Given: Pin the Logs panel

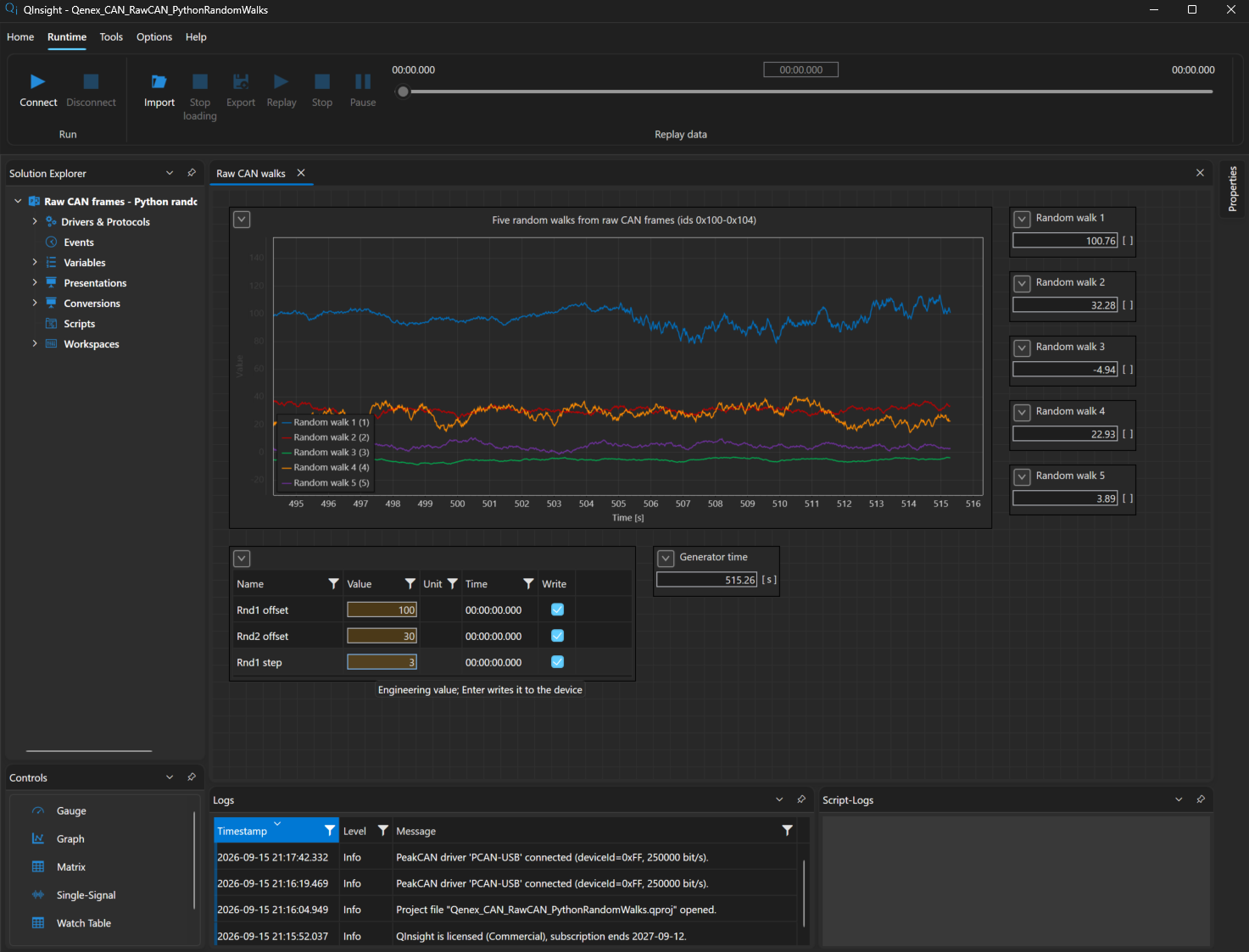Looking at the screenshot, I should point(801,799).
